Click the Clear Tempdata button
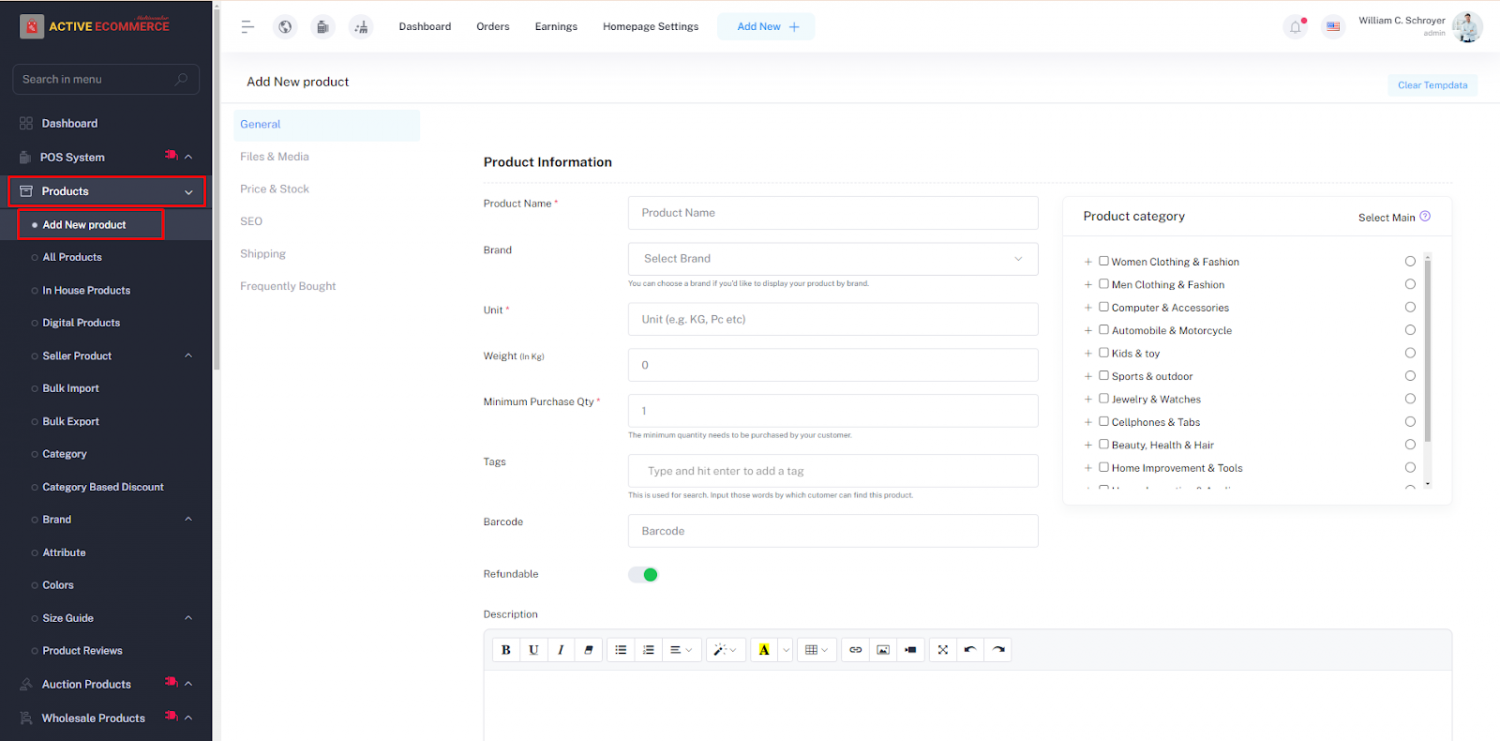The width and height of the screenshot is (1500, 741). tap(1432, 85)
